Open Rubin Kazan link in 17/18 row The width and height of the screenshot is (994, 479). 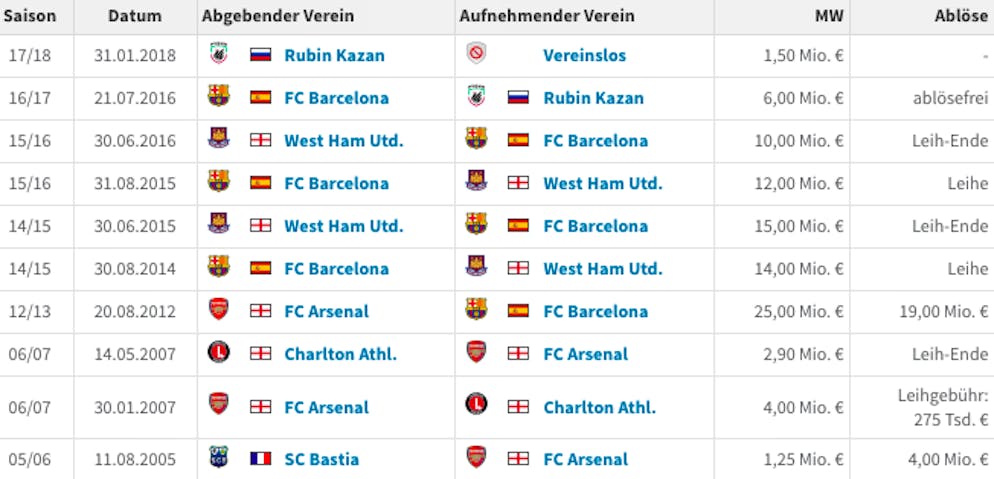334,55
